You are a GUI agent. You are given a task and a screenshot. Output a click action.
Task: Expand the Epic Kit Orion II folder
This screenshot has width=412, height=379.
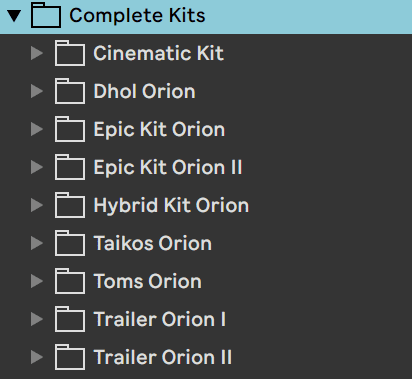37,167
